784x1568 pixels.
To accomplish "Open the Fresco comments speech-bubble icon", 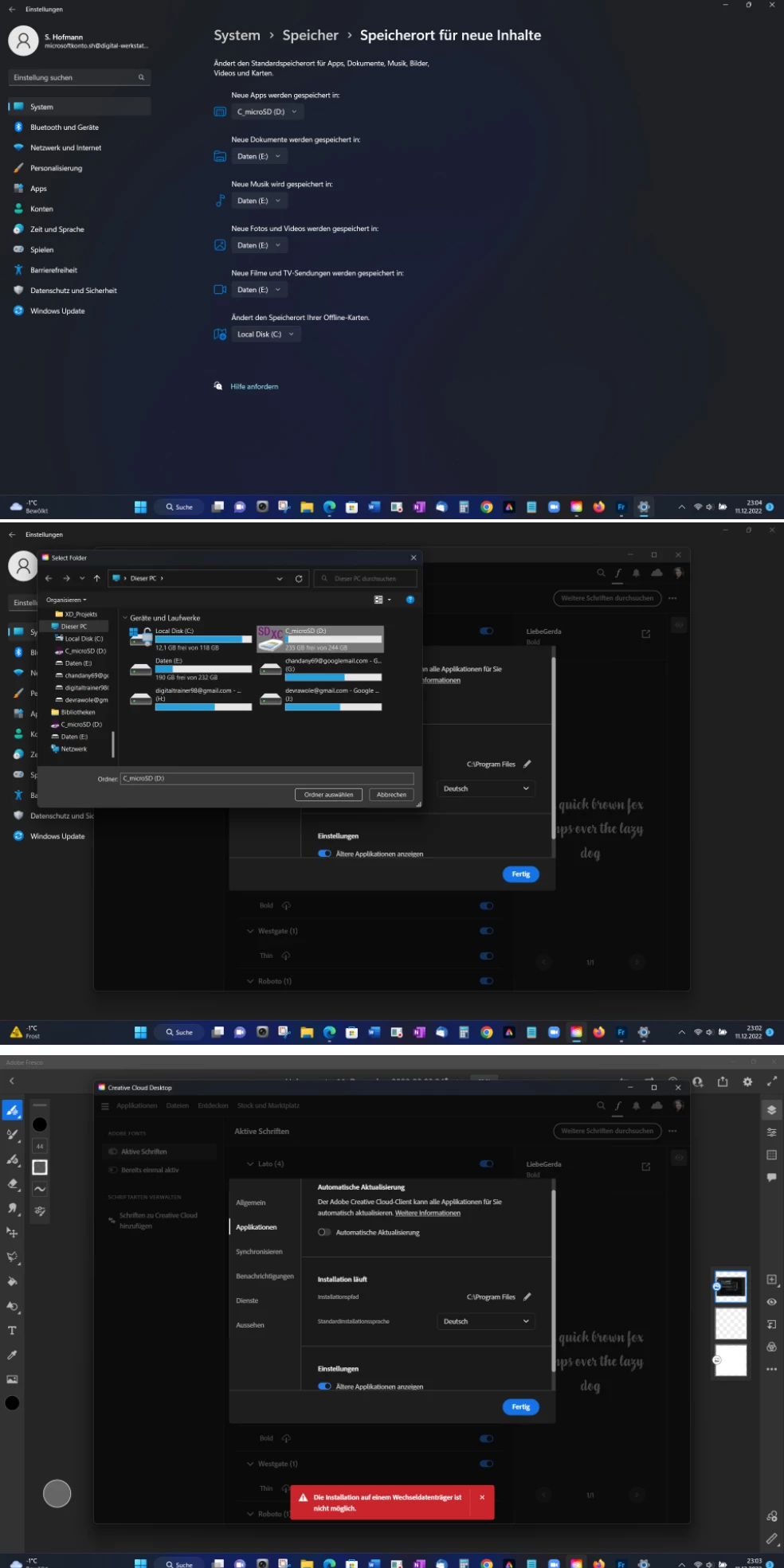I will (x=771, y=1177).
